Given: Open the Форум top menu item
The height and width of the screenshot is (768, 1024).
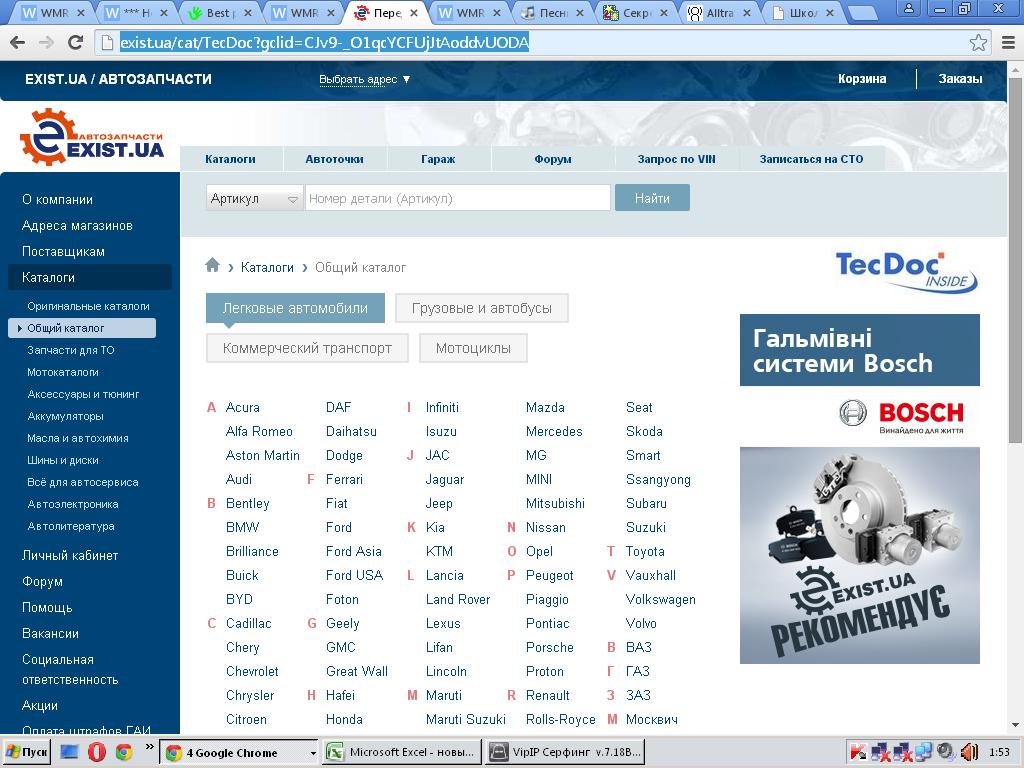Looking at the screenshot, I should pos(552,159).
